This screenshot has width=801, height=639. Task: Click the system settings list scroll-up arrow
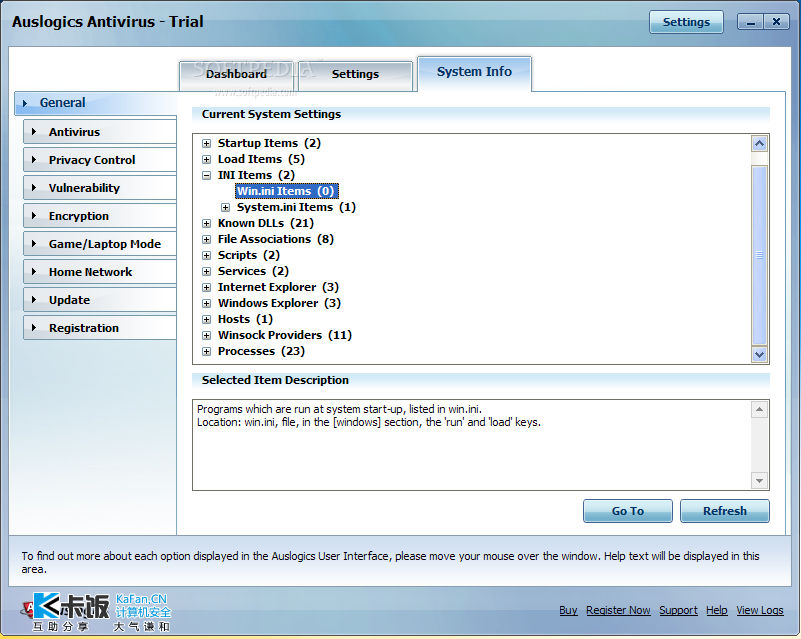(759, 144)
